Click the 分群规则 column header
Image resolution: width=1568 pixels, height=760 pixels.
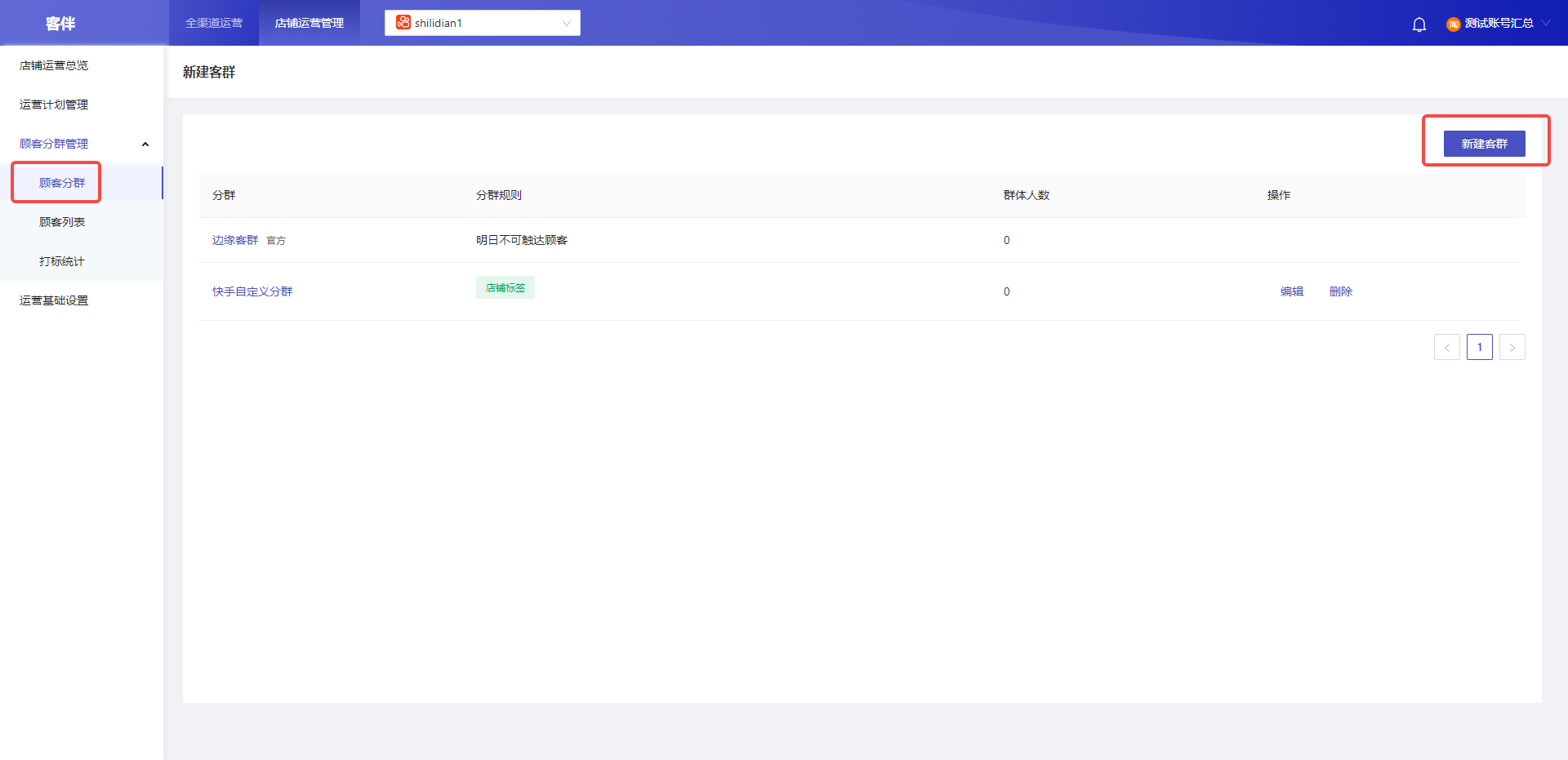click(499, 195)
